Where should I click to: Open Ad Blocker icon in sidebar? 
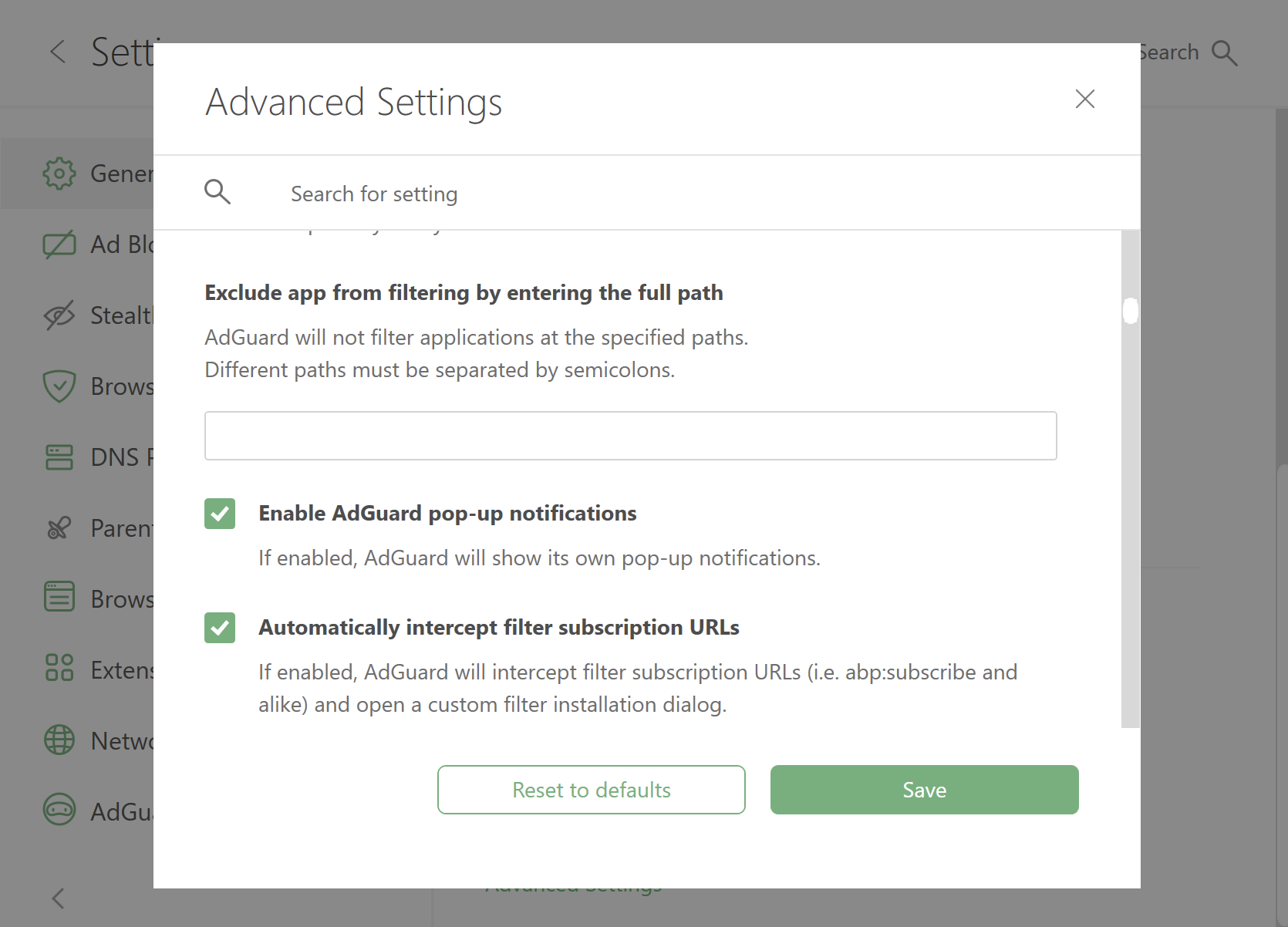tap(59, 244)
